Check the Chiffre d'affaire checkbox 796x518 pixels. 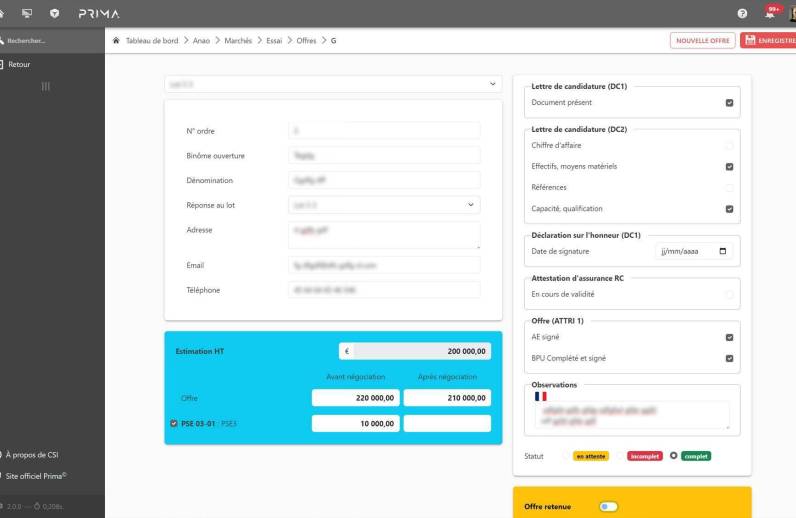[729, 146]
